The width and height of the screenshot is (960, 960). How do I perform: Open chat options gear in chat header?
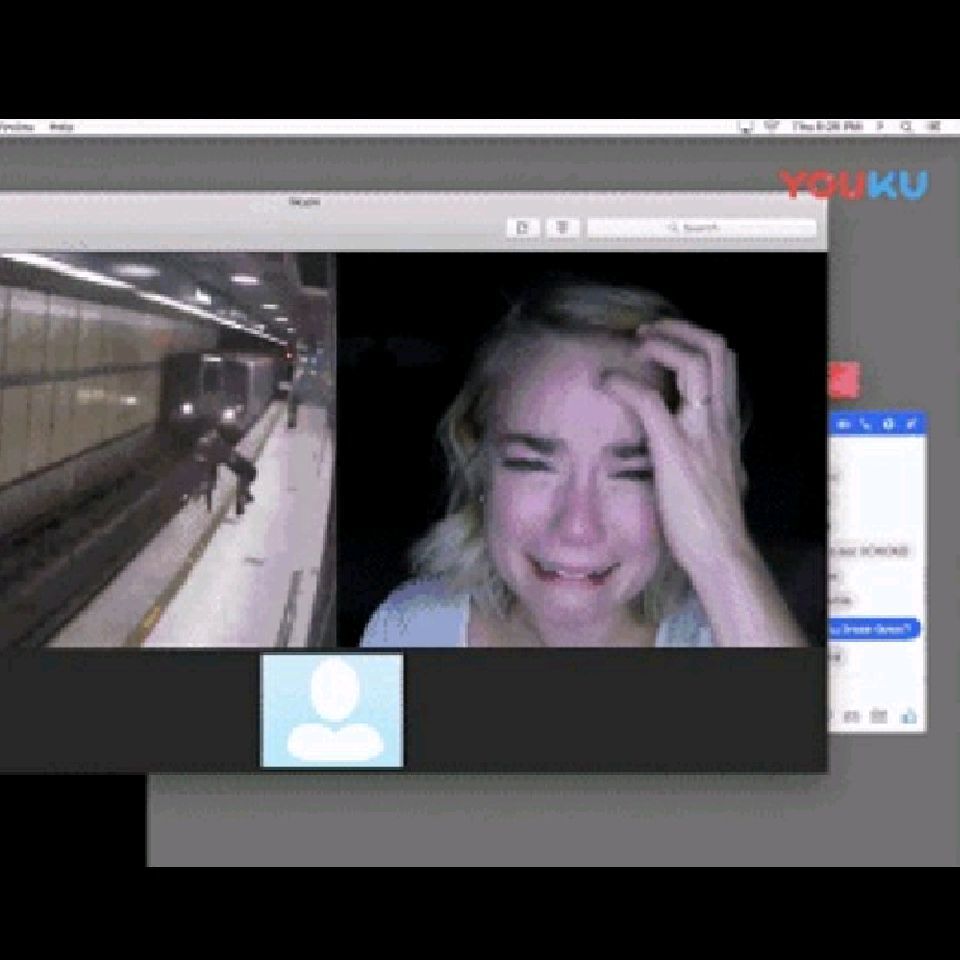tap(888, 424)
